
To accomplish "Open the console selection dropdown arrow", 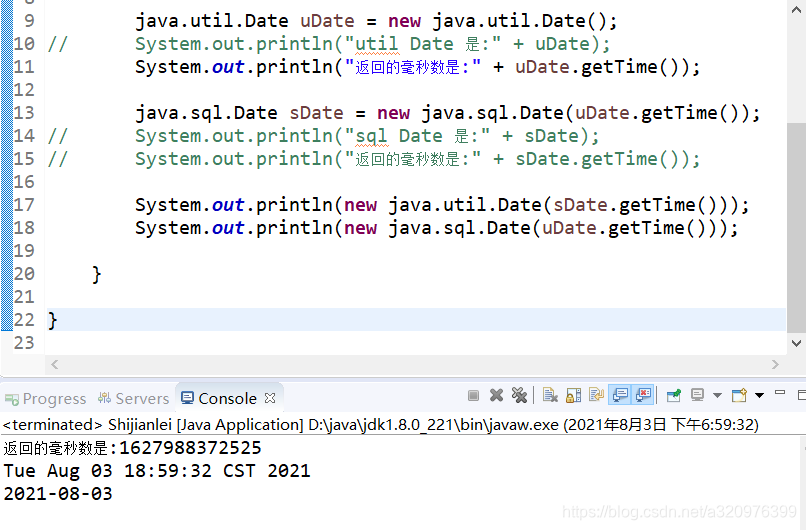I will 718,396.
